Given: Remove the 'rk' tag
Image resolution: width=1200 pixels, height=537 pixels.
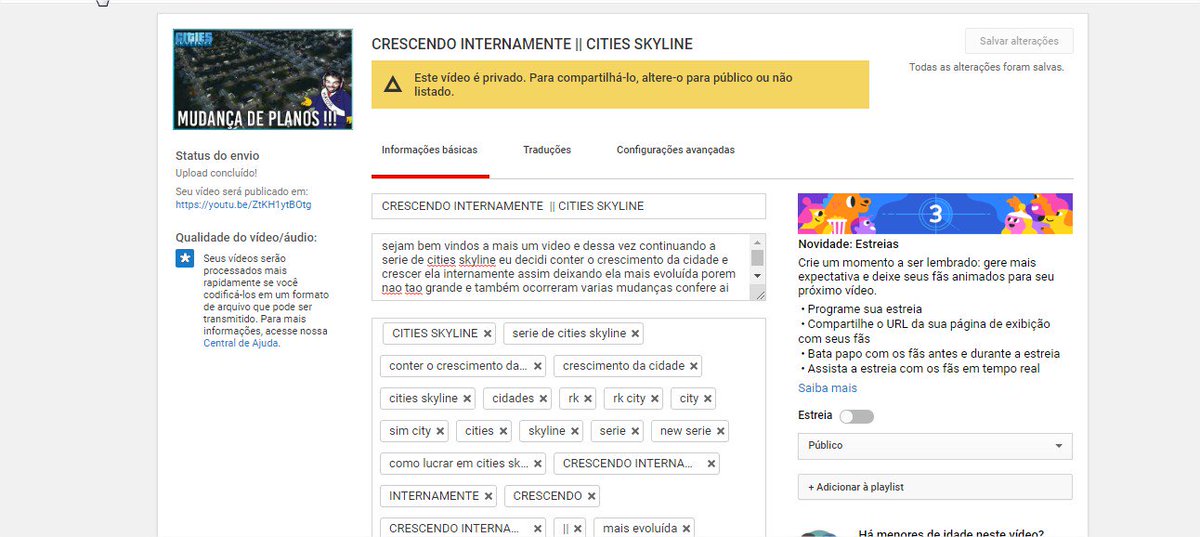Looking at the screenshot, I should (588, 398).
